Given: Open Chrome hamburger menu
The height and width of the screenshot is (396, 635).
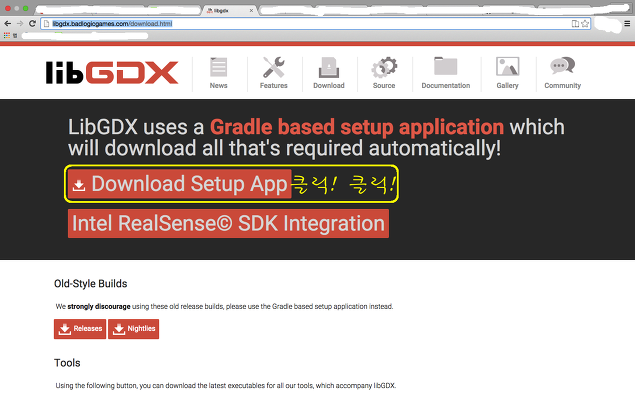Looking at the screenshot, I should point(627,23).
